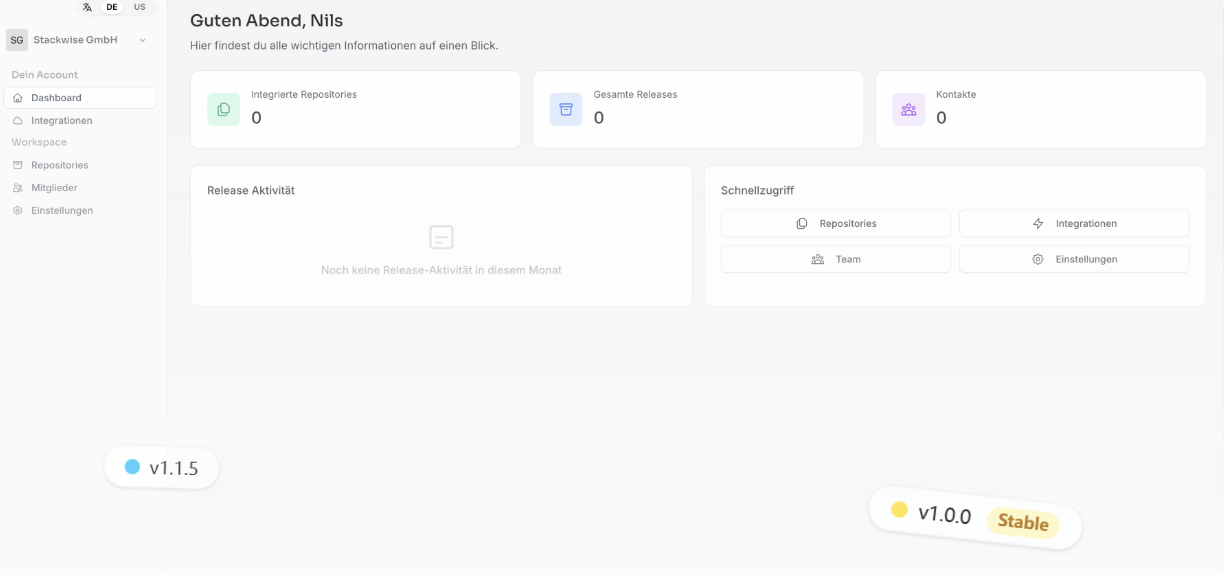The width and height of the screenshot is (1224, 575).
Task: Switch language to US
Action: 139,7
